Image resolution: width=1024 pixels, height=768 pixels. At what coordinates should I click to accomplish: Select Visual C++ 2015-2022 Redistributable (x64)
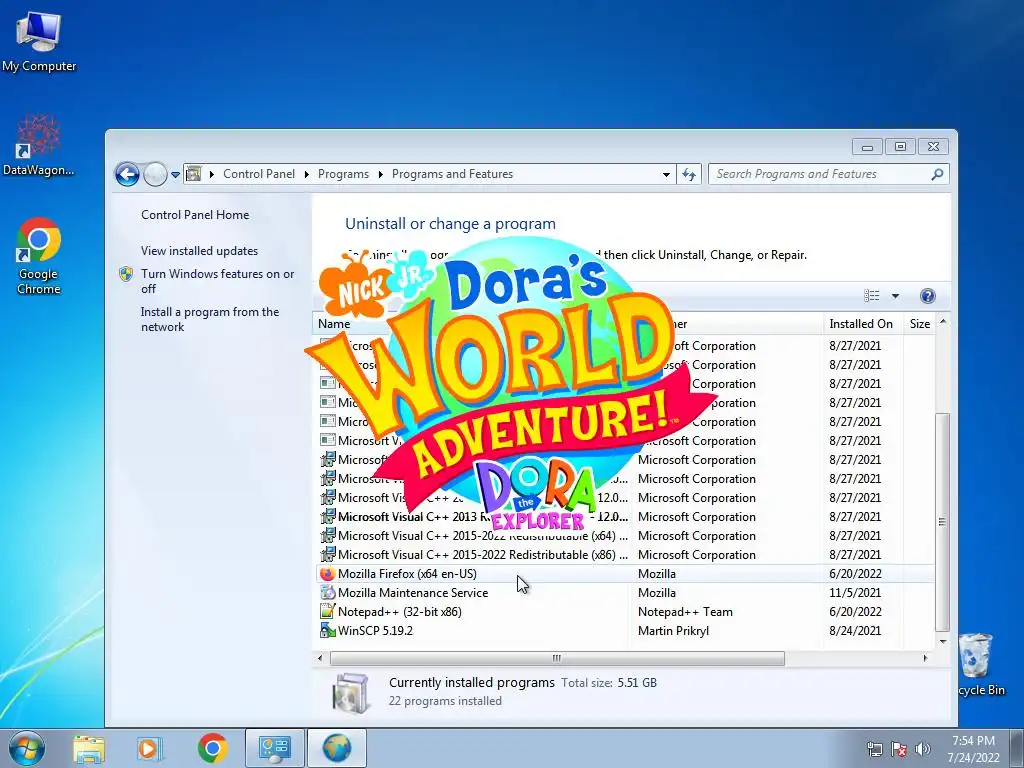pyautogui.click(x=625, y=536)
